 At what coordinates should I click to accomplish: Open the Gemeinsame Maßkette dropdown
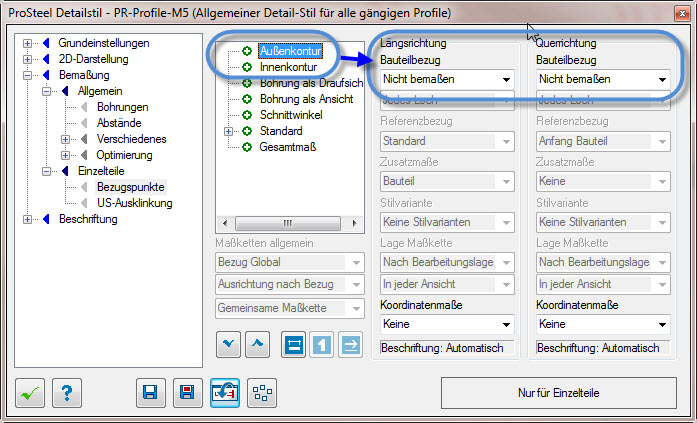290,308
